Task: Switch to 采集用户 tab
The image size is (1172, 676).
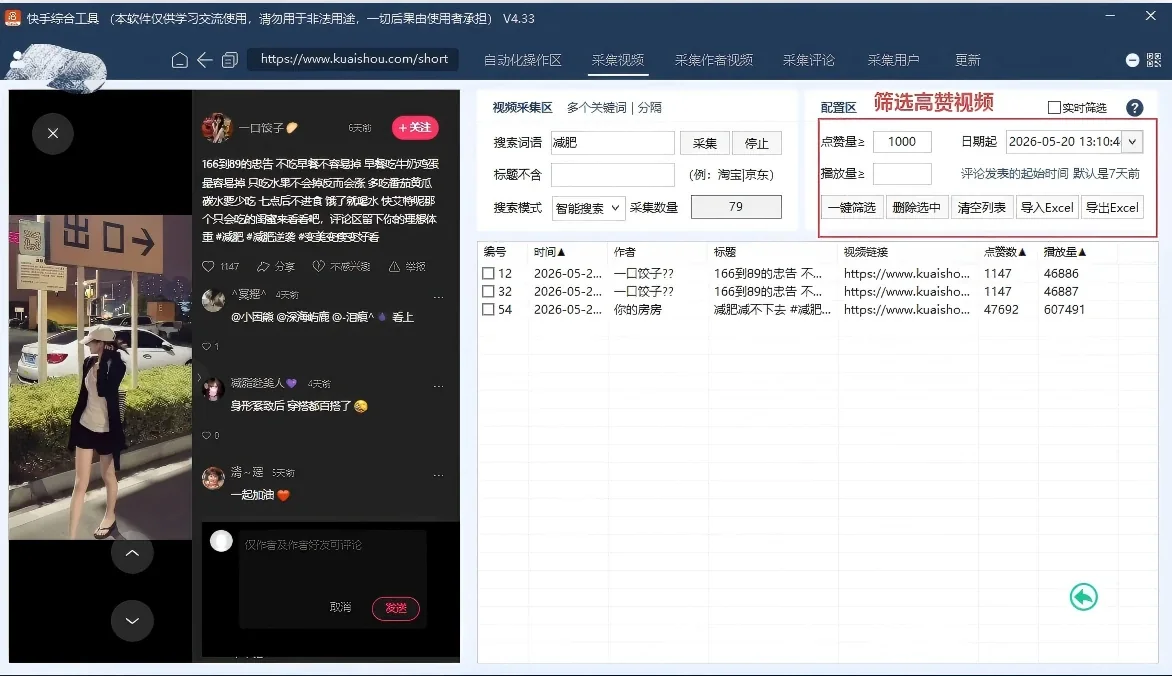Action: pyautogui.click(x=893, y=60)
